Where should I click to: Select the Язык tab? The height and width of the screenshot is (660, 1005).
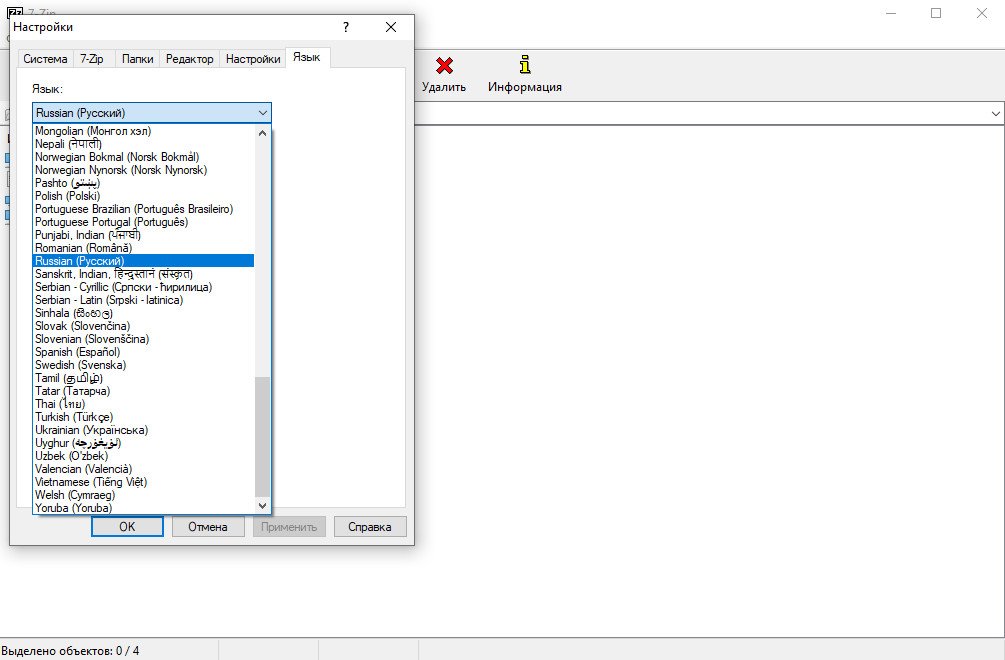tap(307, 57)
